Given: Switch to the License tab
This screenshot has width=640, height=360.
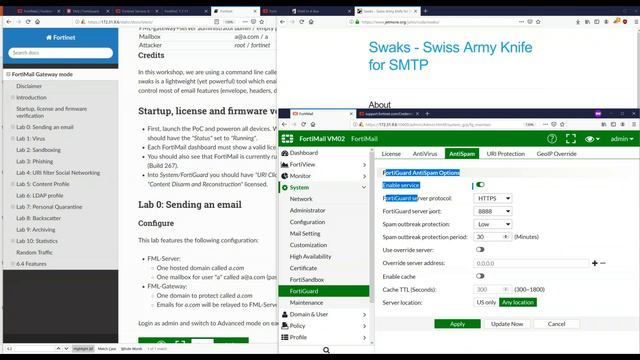Looking at the screenshot, I should point(391,154).
